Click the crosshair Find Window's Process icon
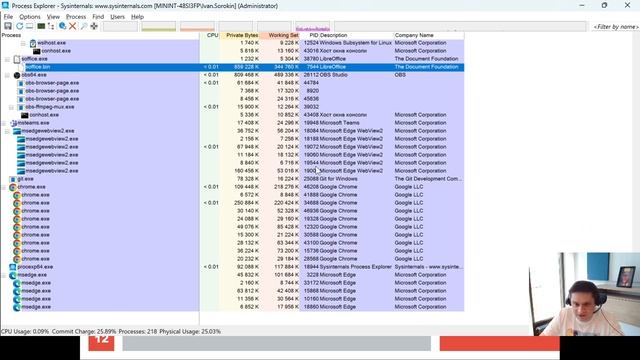 (94, 26)
